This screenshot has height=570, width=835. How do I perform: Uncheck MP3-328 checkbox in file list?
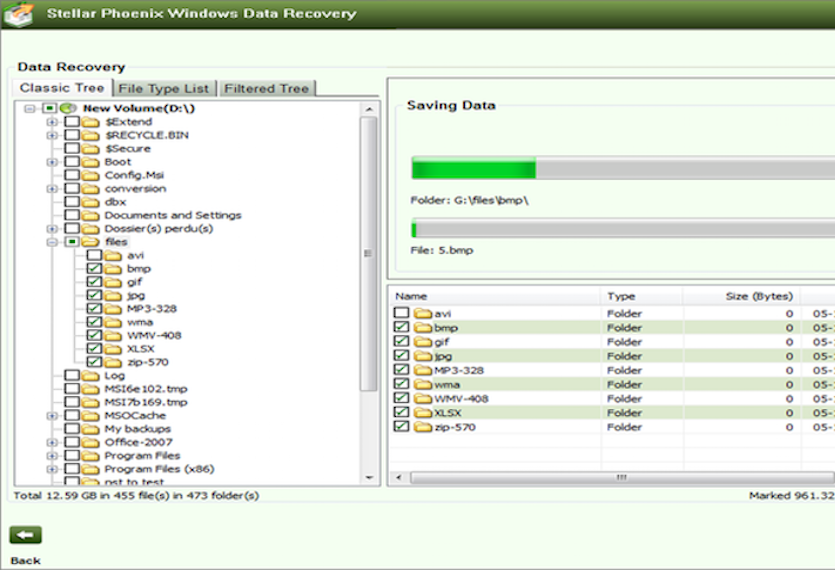click(402, 370)
